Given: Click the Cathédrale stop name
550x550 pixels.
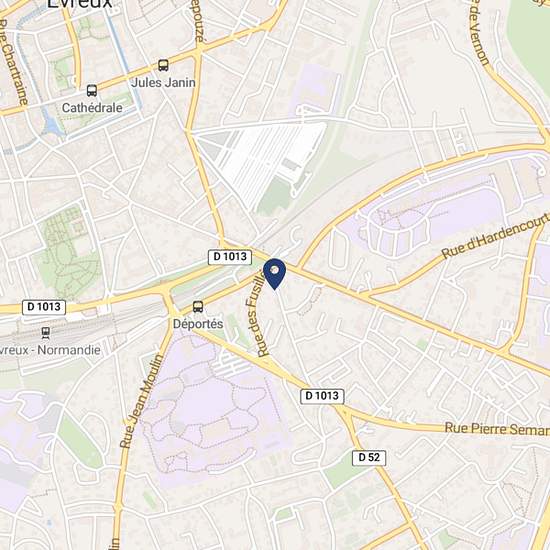Looking at the screenshot, I should (92, 107).
